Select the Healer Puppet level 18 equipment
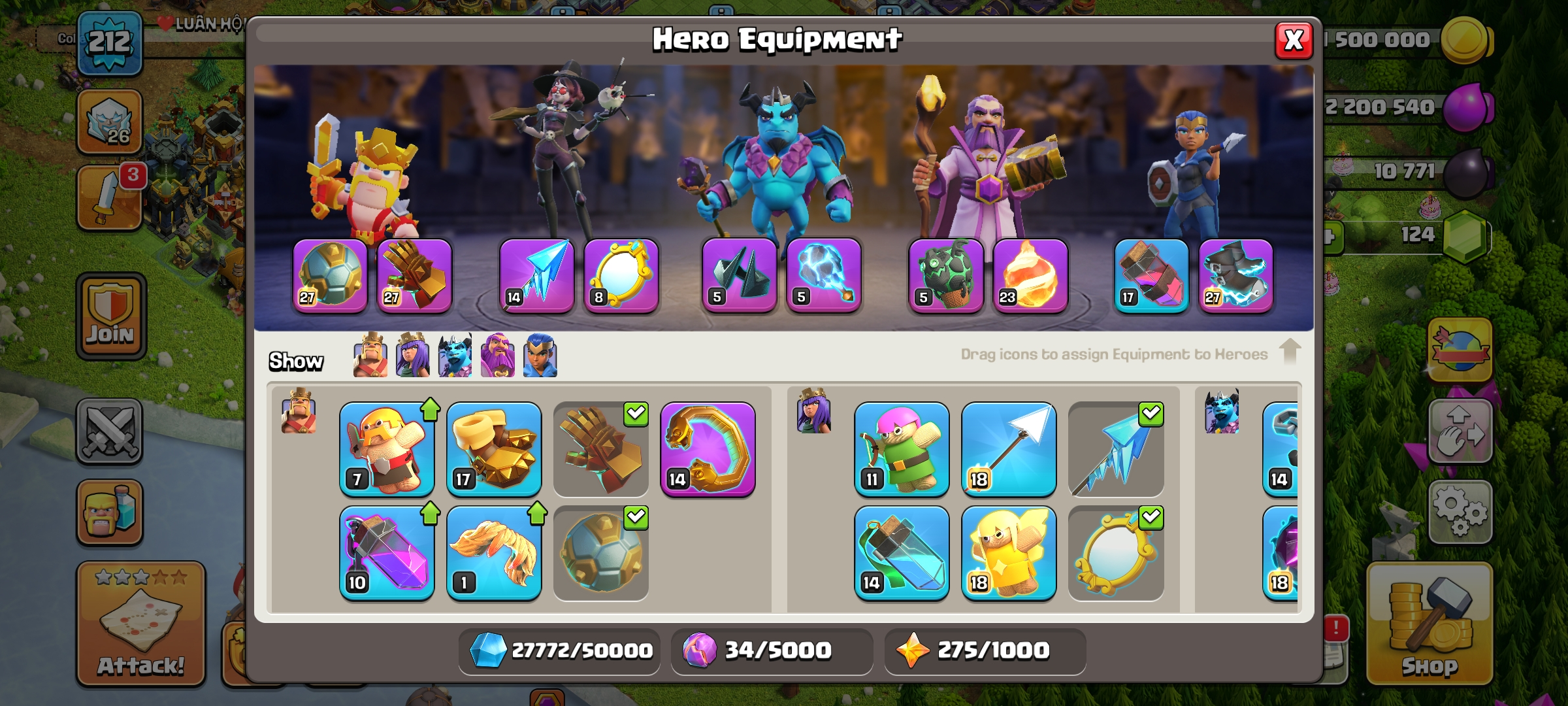1568x706 pixels. coord(1009,553)
